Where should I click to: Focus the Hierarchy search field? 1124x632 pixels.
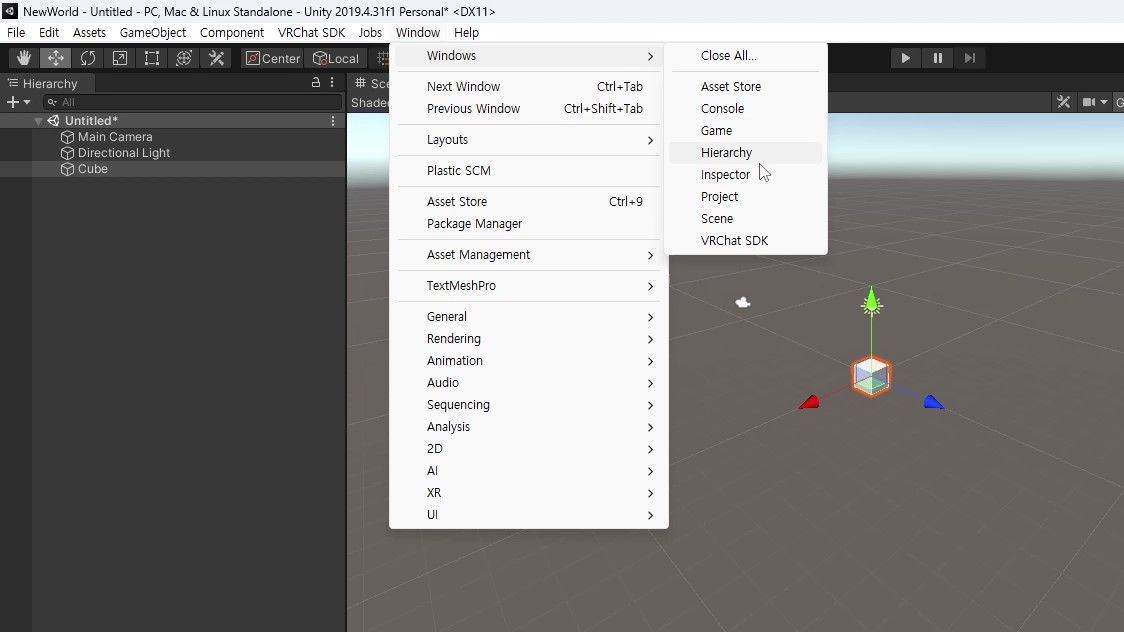pos(192,102)
